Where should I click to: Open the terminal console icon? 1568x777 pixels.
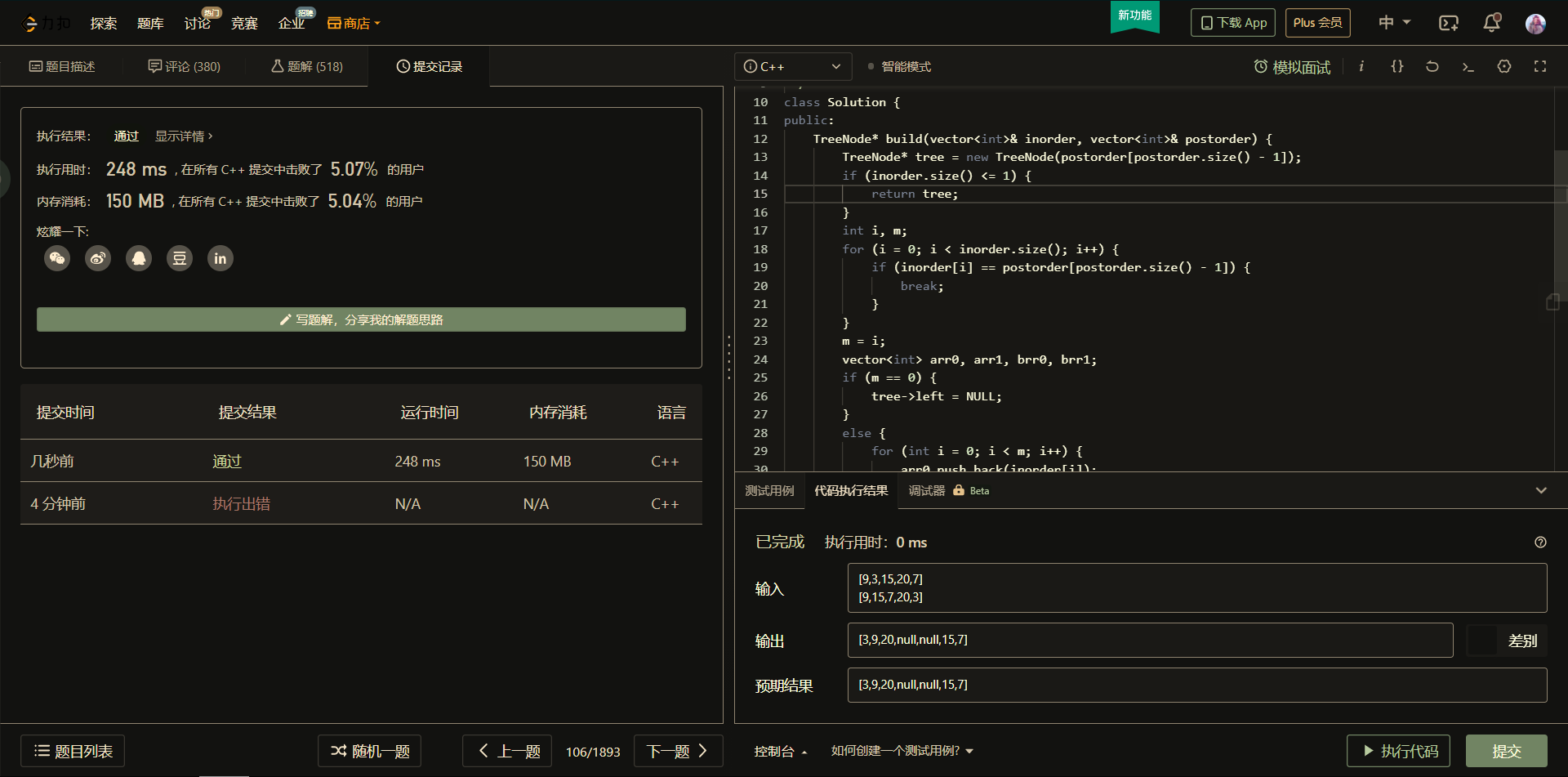1468,66
